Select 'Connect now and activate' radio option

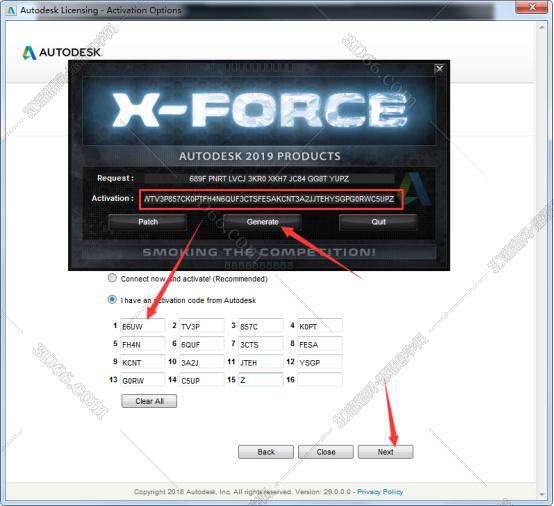point(112,278)
